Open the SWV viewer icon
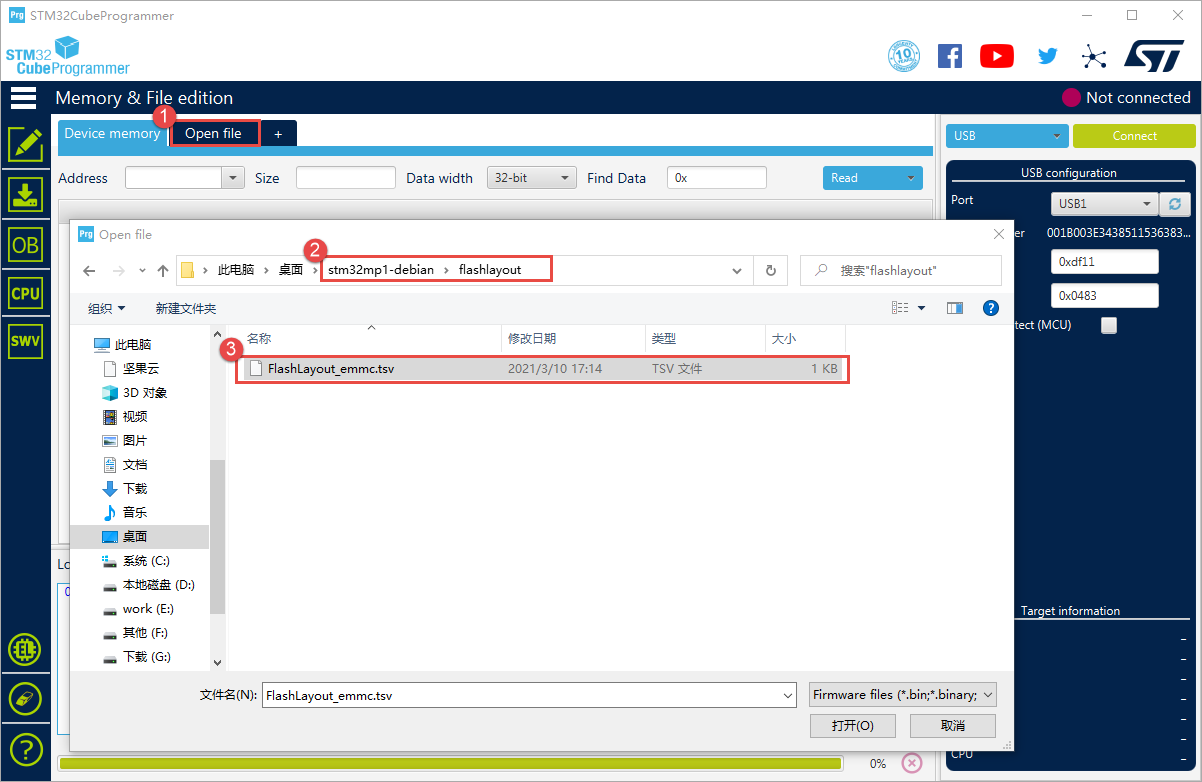The width and height of the screenshot is (1202, 782). click(x=25, y=341)
